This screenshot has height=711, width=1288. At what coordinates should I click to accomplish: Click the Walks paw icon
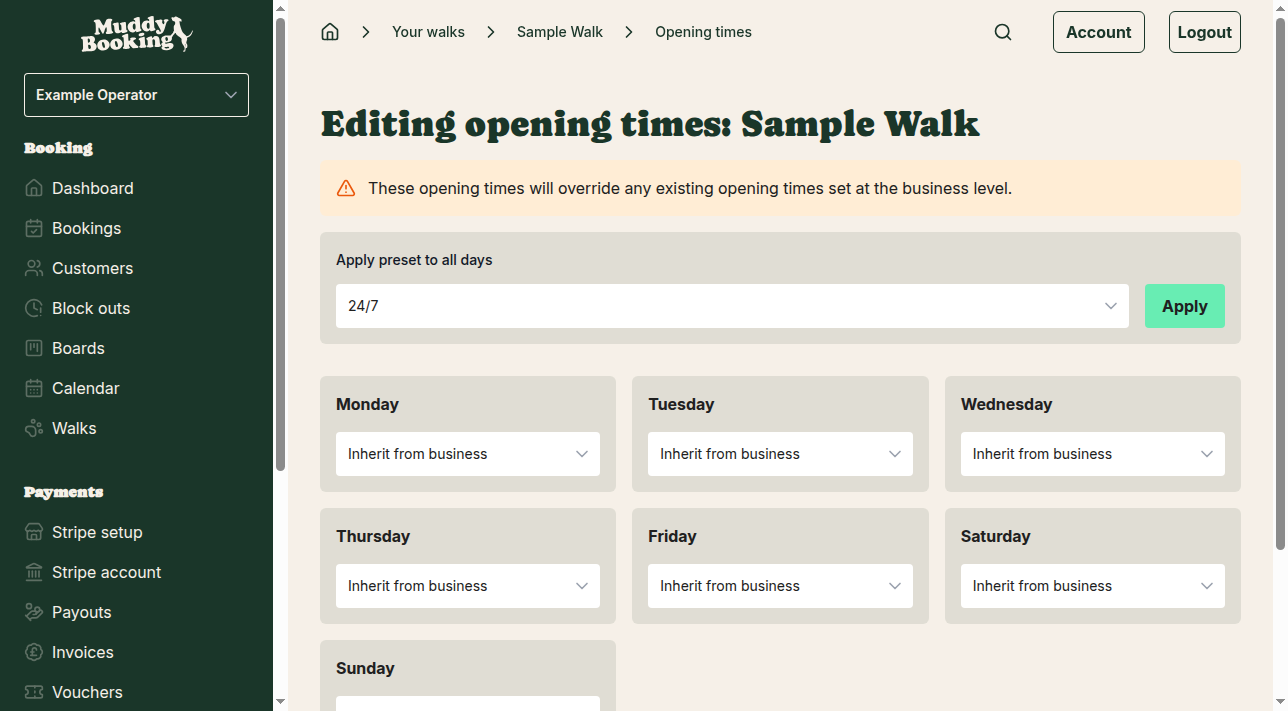point(34,428)
